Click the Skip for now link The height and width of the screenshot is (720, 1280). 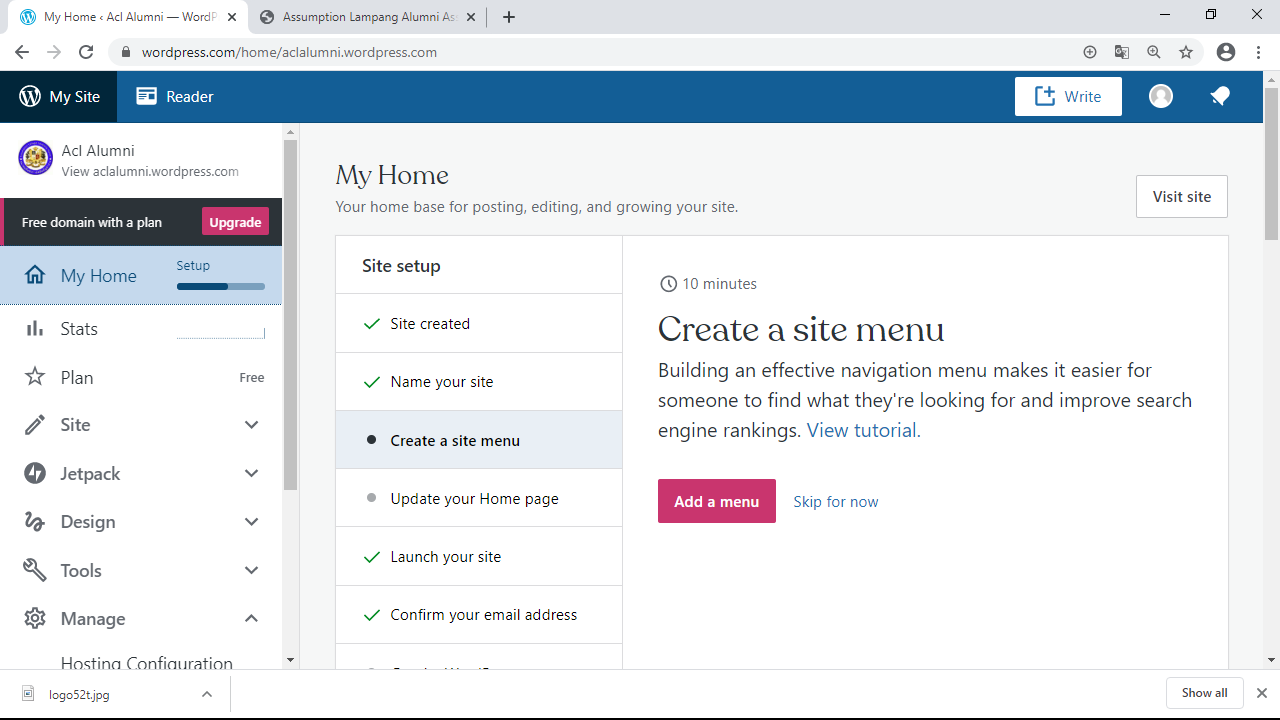point(835,502)
